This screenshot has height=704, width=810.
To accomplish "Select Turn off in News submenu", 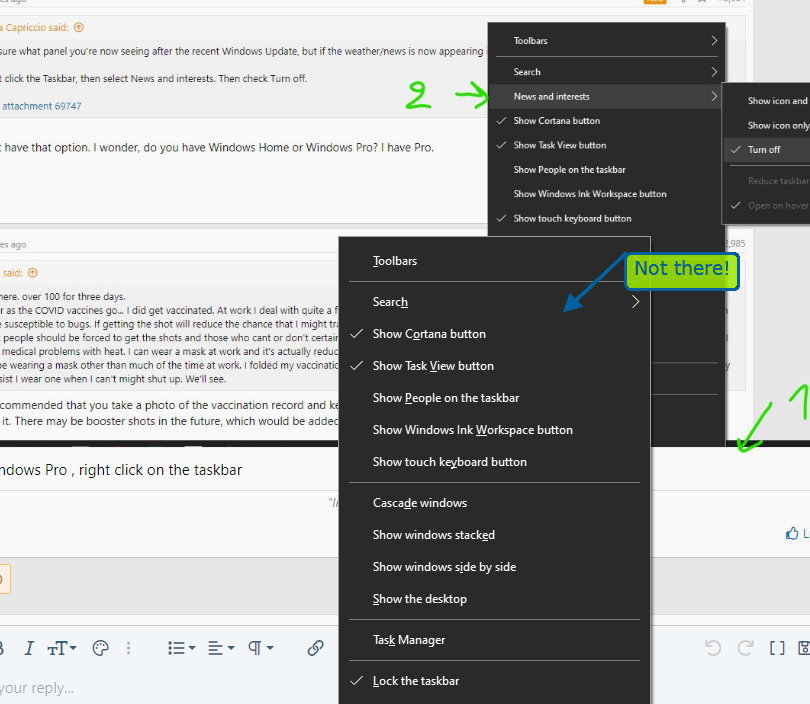I will point(764,149).
